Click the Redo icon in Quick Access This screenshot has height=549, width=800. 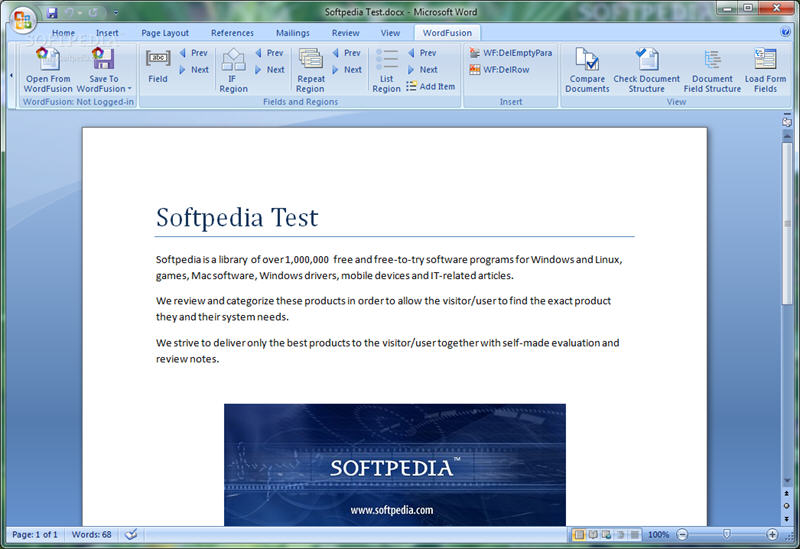(x=92, y=12)
